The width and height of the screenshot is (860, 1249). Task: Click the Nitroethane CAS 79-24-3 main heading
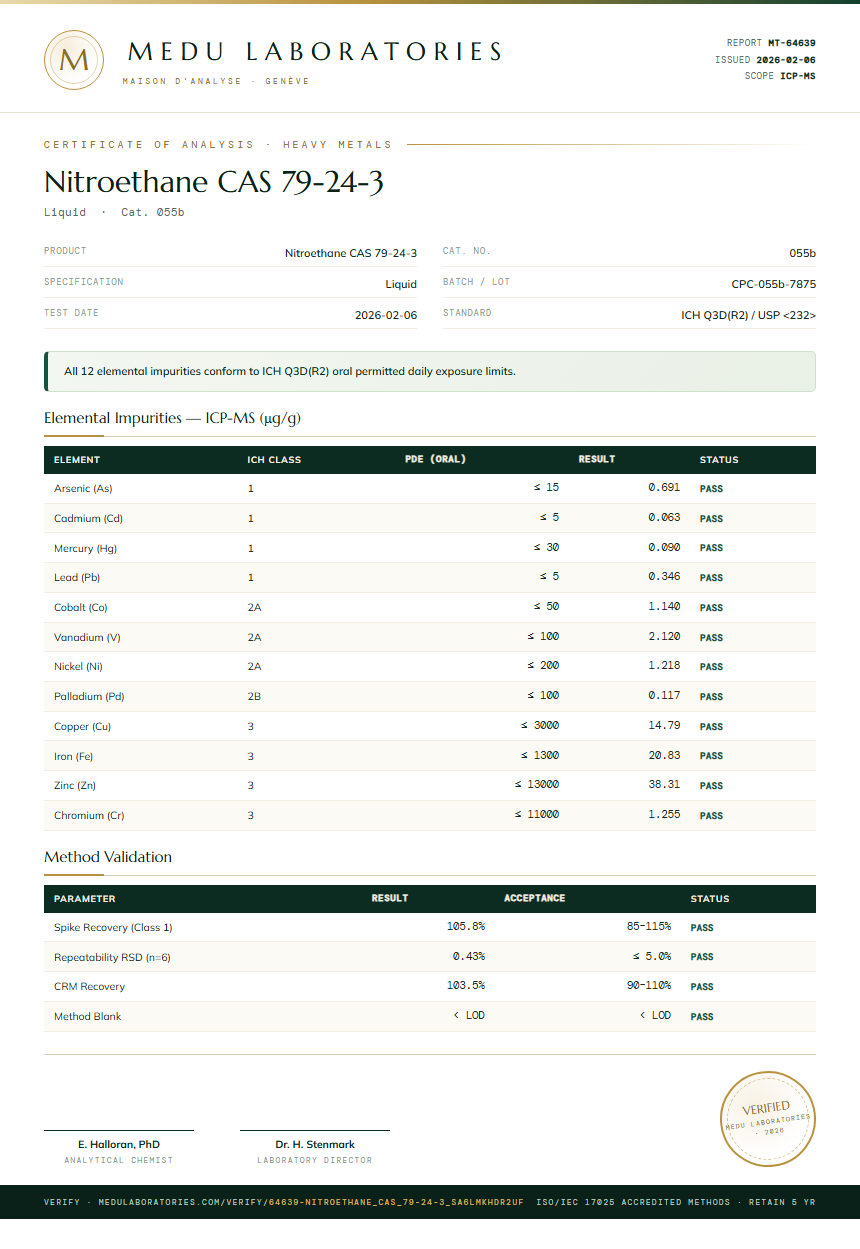[x=214, y=182]
